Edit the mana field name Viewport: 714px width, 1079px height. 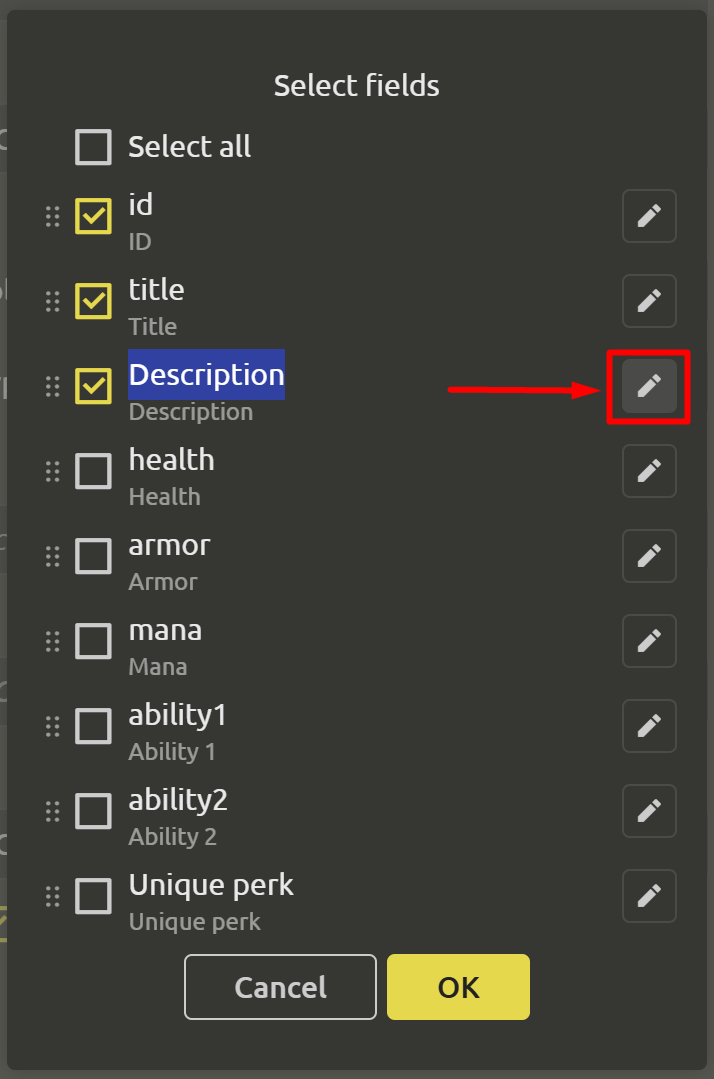point(649,641)
